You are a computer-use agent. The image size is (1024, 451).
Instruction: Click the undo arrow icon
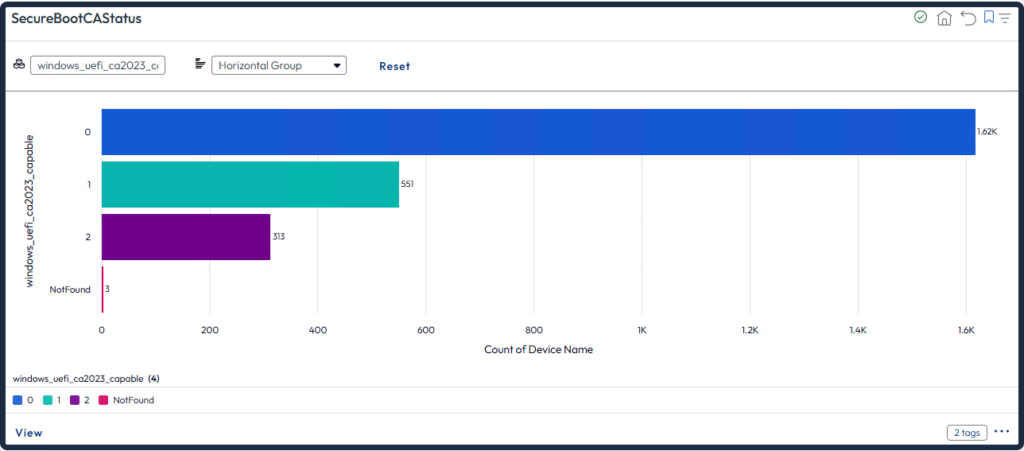point(967,18)
